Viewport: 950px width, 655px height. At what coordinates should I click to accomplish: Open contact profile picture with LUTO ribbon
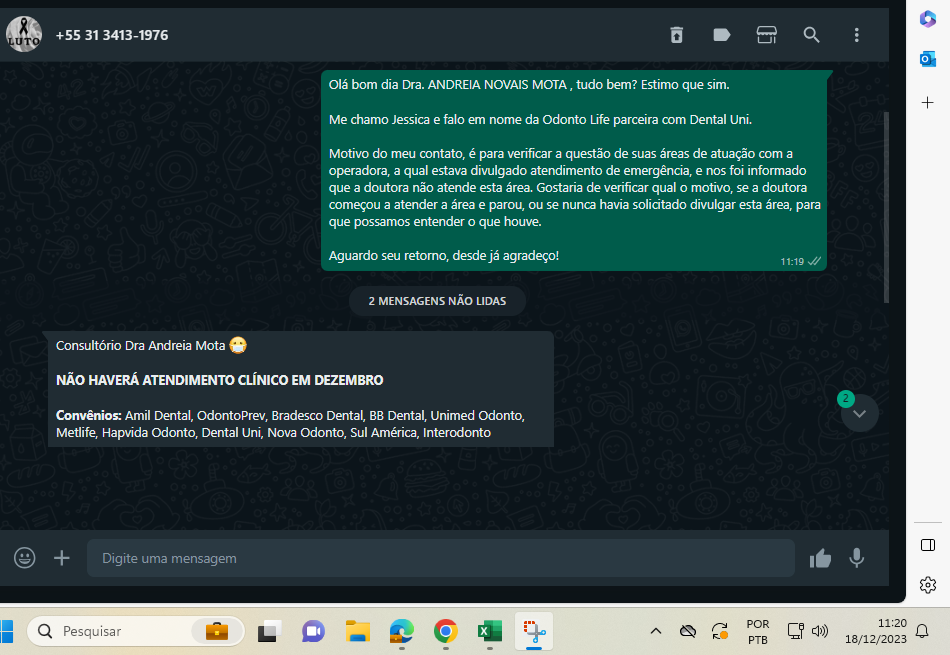coord(24,35)
